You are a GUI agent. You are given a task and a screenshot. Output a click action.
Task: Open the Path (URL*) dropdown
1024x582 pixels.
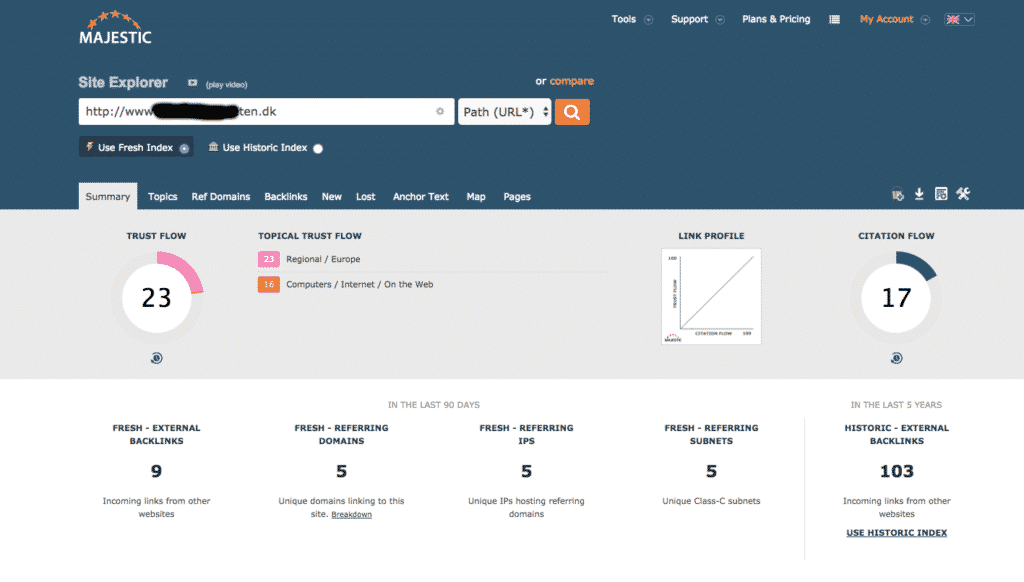[505, 112]
